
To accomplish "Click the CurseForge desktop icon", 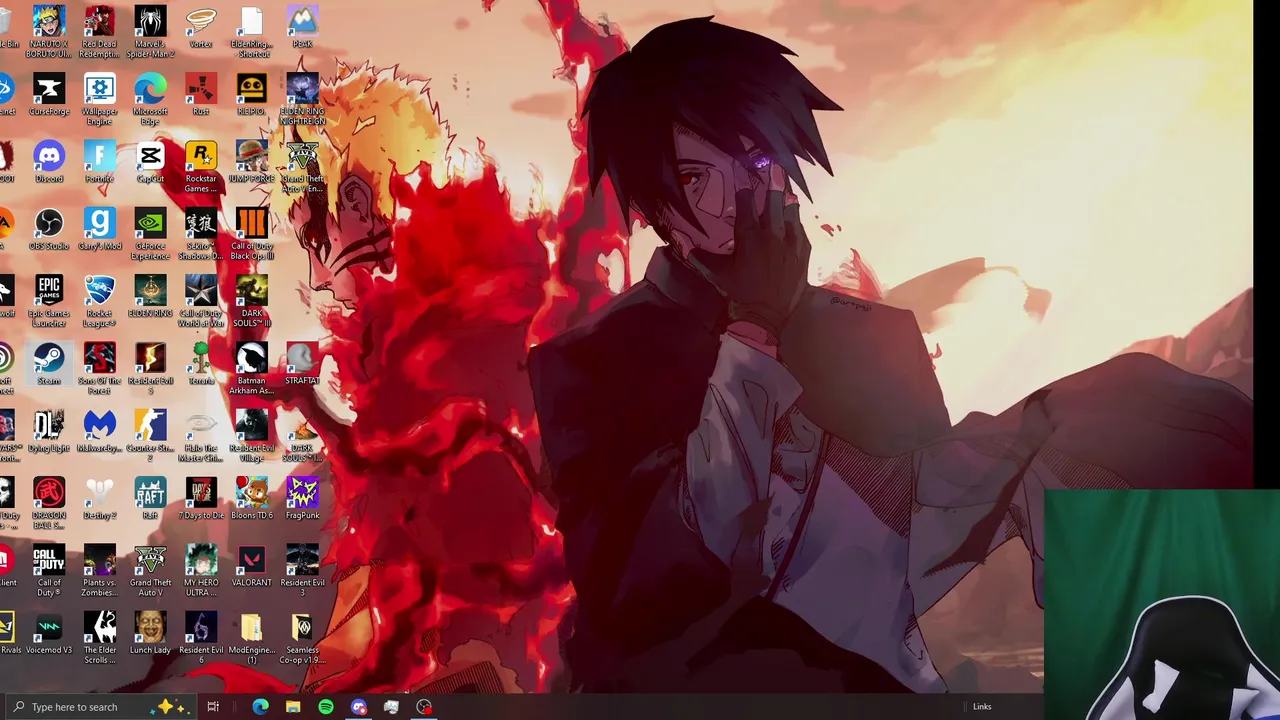I will (x=49, y=95).
